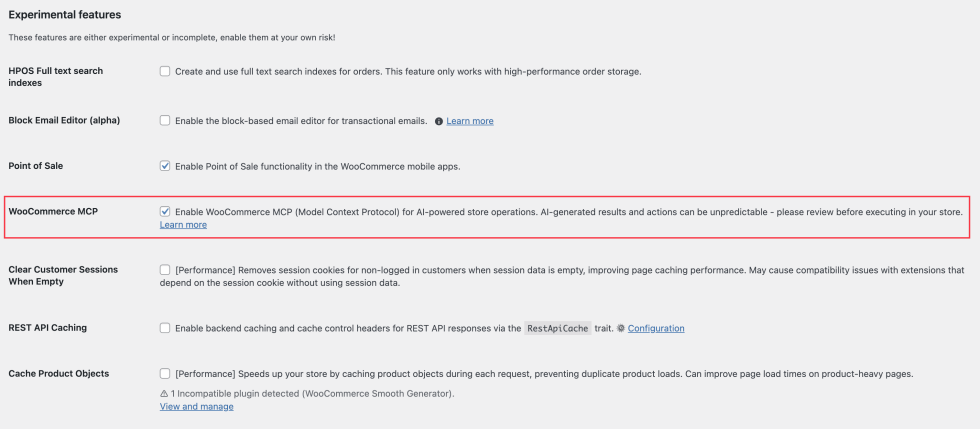Click the 'Block Email Editor (alpha)' row title
Viewport: 980px width, 429px height.
coord(64,120)
